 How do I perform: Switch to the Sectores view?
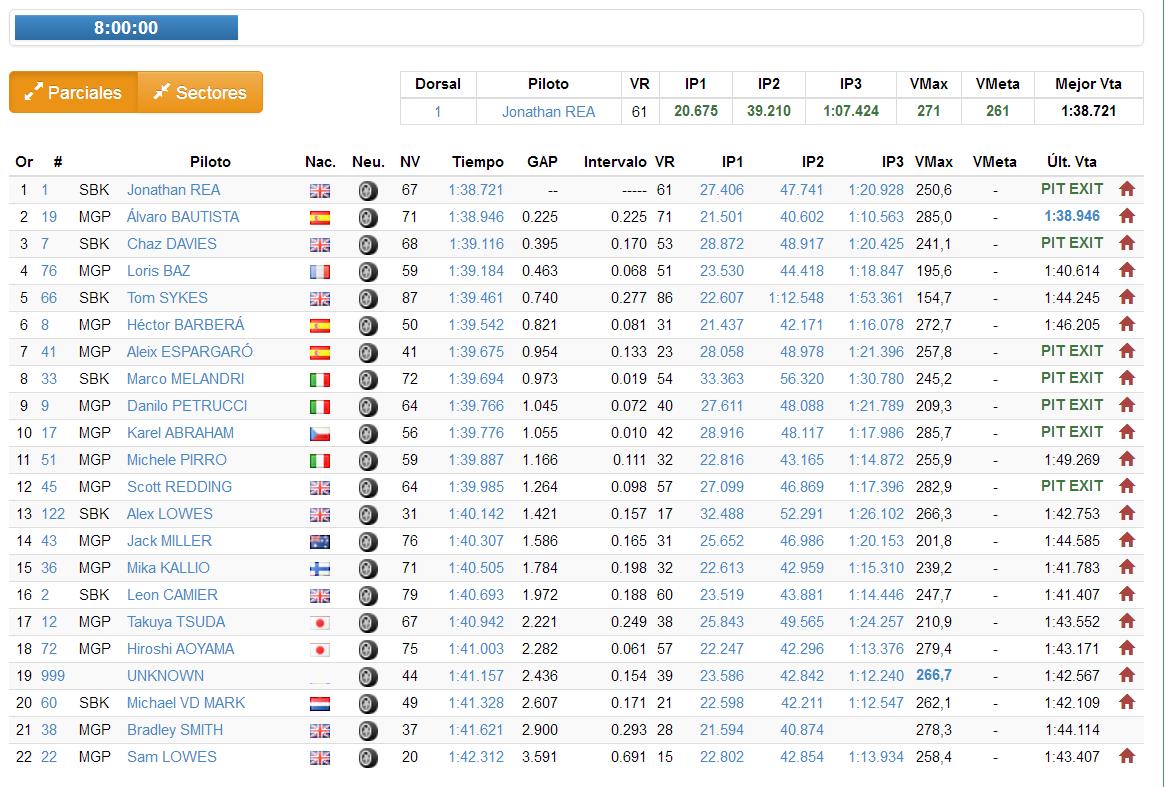(200, 92)
